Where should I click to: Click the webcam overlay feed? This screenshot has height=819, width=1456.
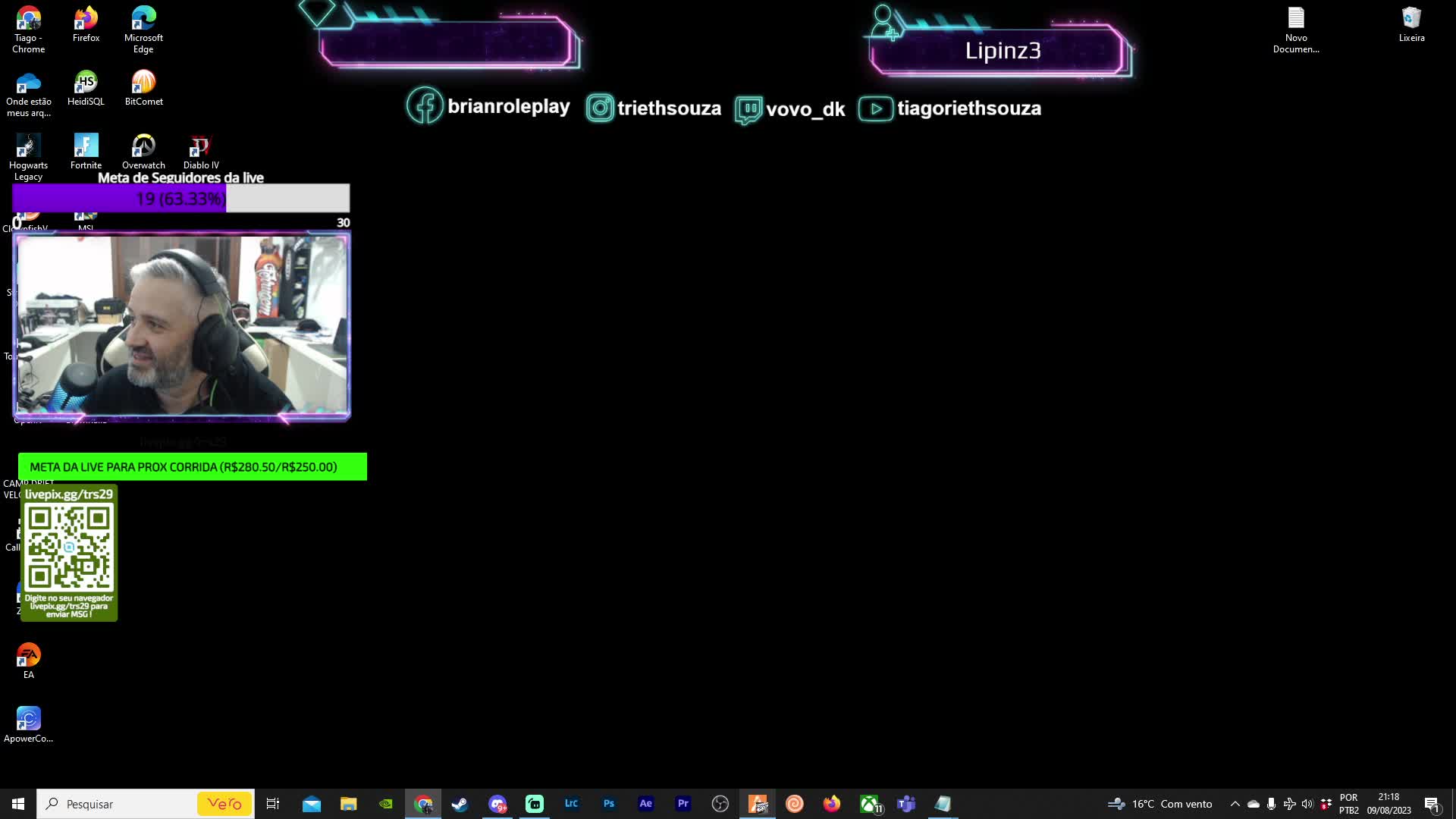(x=182, y=326)
